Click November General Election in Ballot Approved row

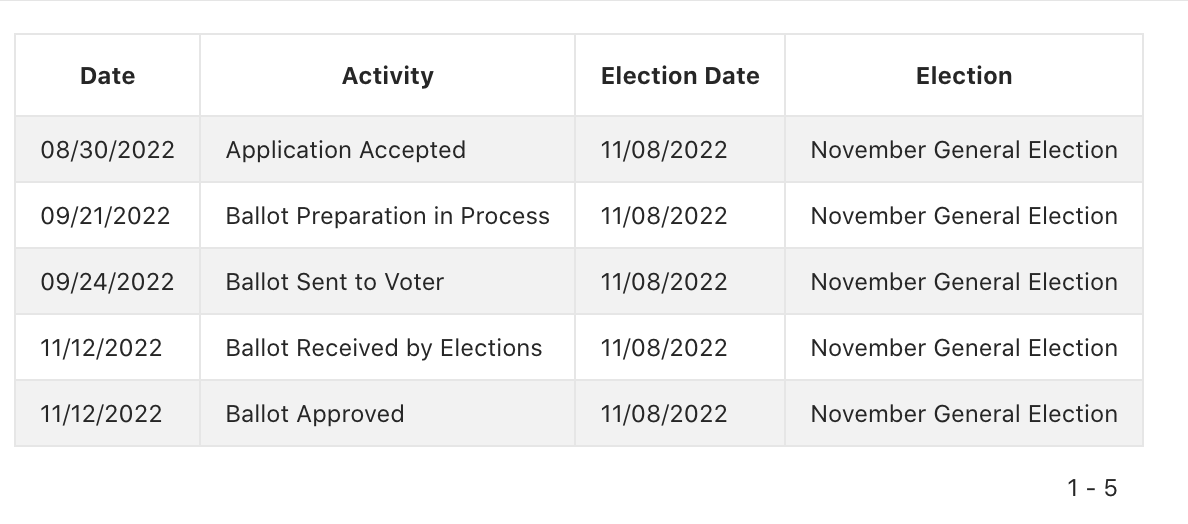pos(964,414)
